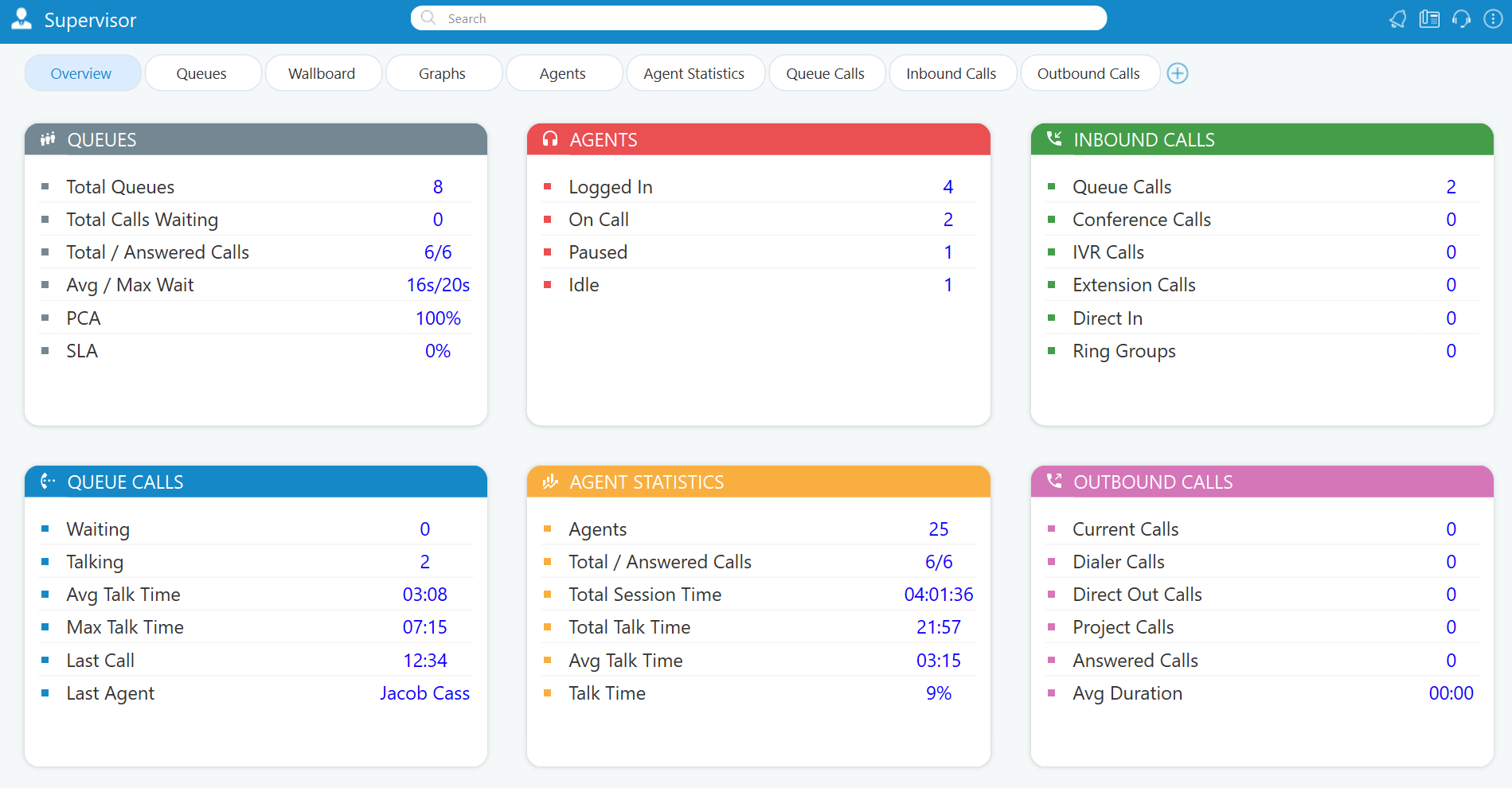1512x788 pixels.
Task: Open the info icon in header
Action: point(1493,19)
